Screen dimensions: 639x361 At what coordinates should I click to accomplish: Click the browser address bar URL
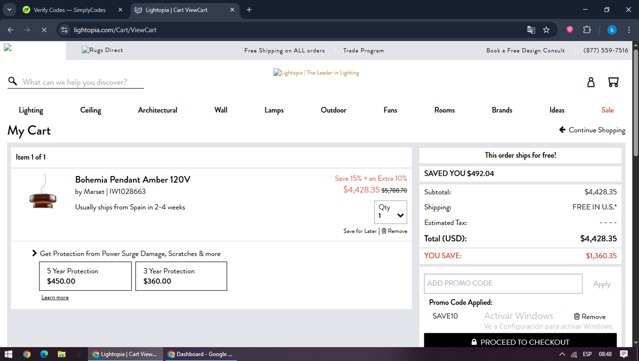(115, 30)
